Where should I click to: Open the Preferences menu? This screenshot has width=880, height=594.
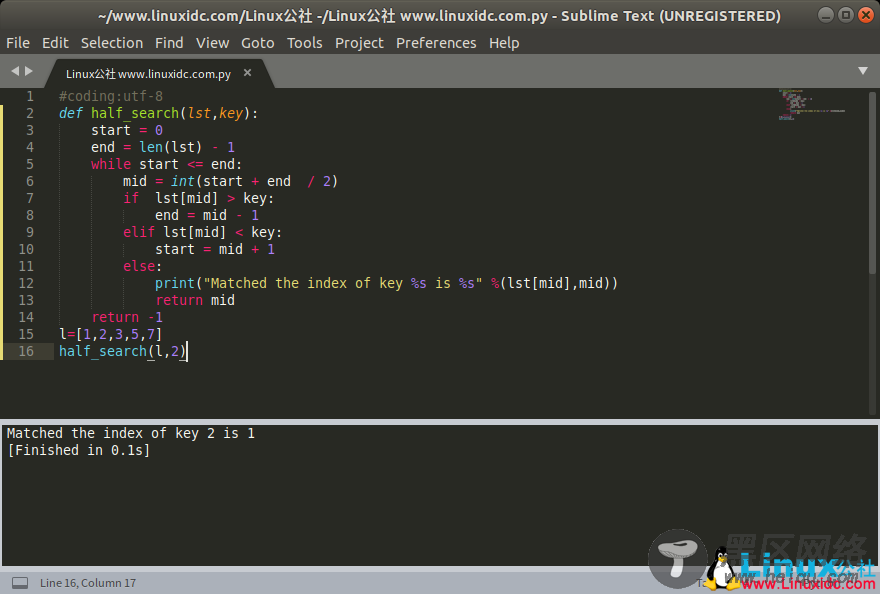436,43
